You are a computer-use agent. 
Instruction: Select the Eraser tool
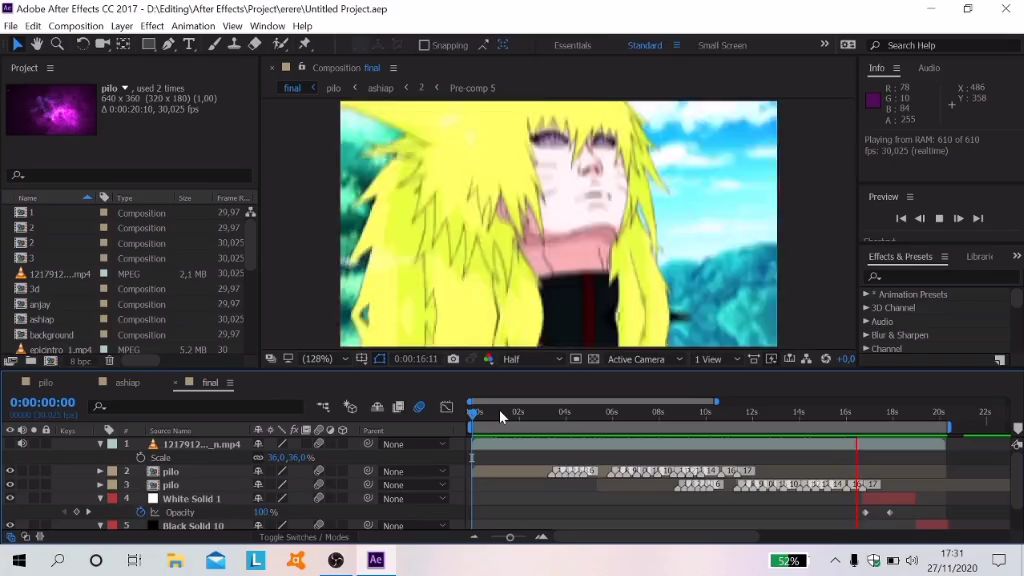pyautogui.click(x=255, y=44)
